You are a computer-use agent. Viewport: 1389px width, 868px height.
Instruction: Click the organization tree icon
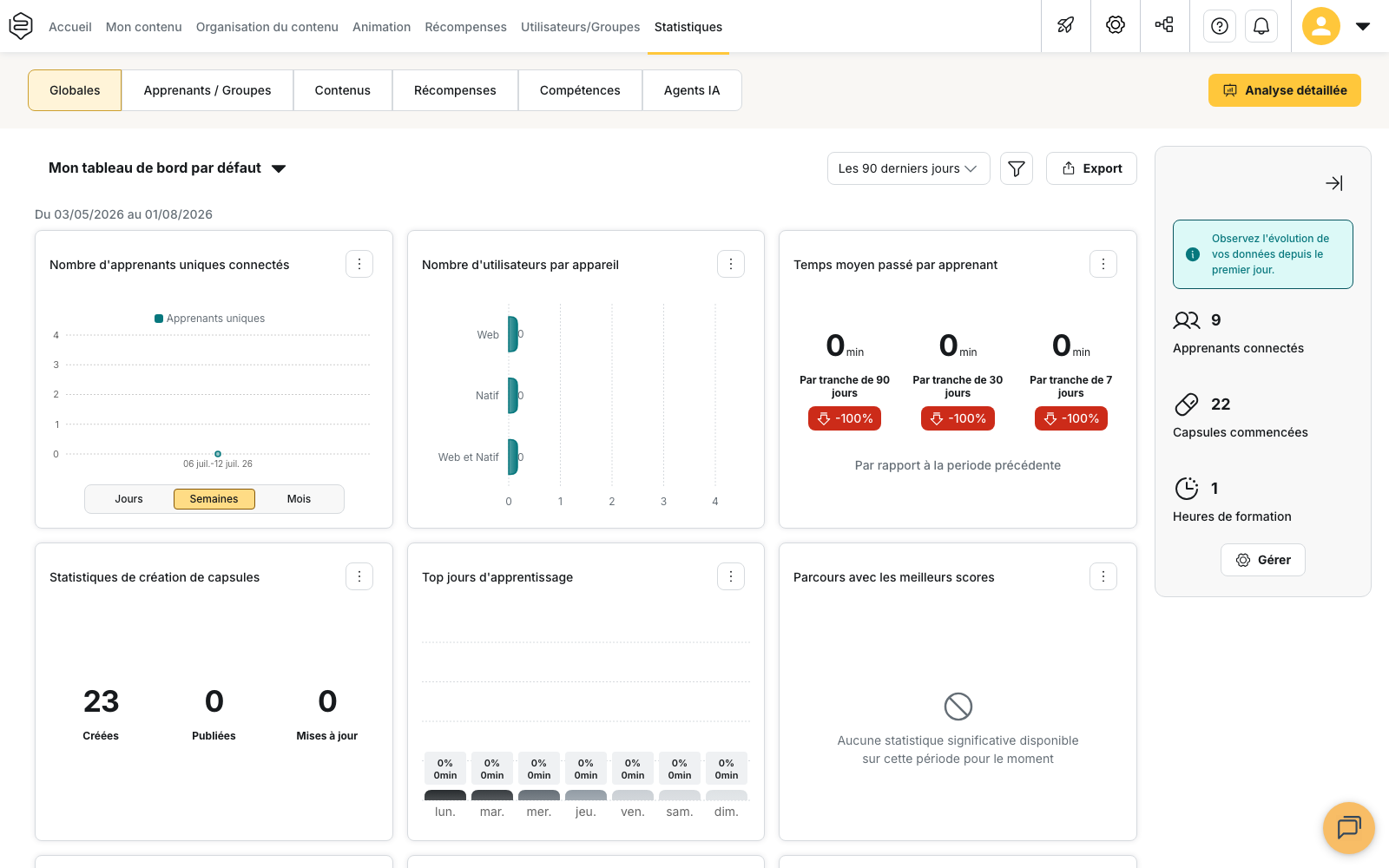point(1165,26)
